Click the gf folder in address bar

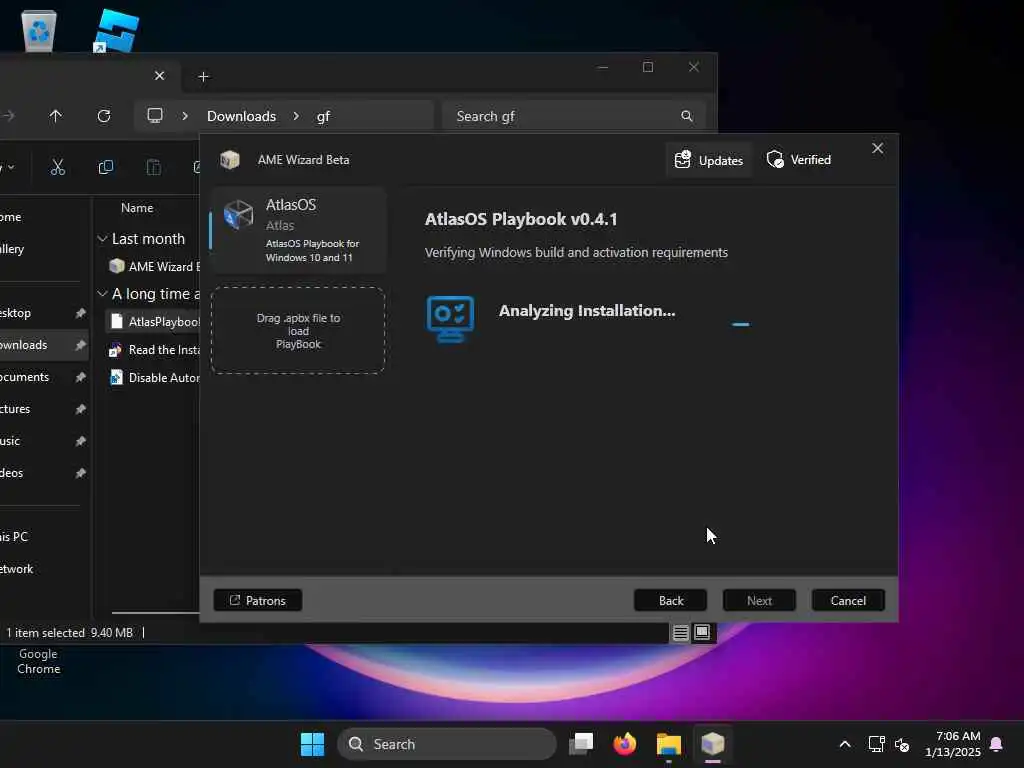pos(323,117)
